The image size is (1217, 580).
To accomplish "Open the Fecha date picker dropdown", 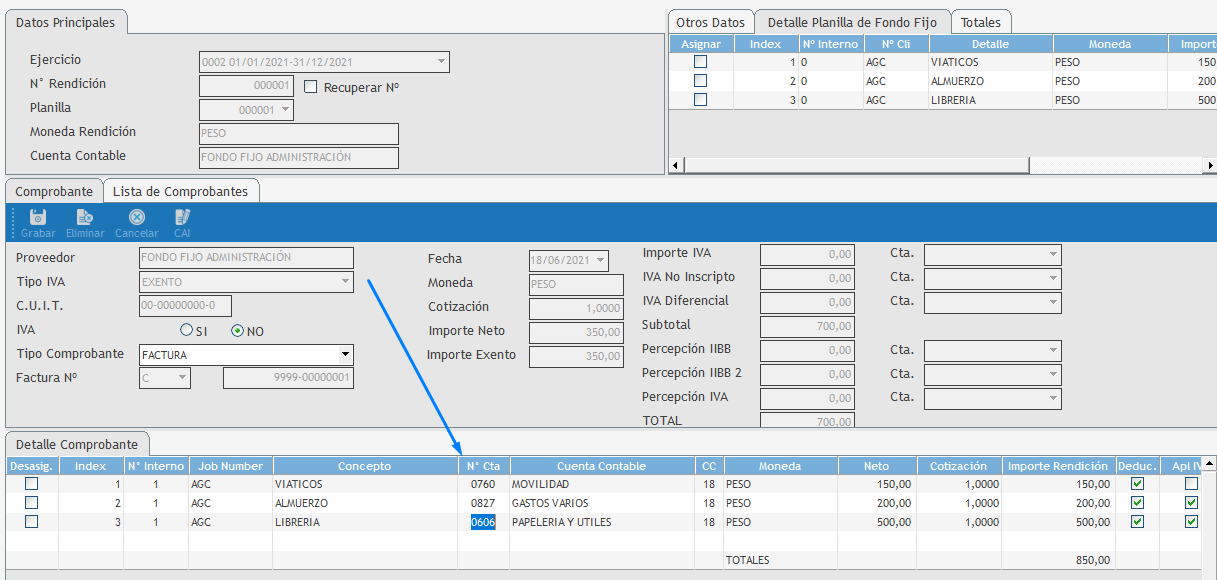I will point(600,261).
